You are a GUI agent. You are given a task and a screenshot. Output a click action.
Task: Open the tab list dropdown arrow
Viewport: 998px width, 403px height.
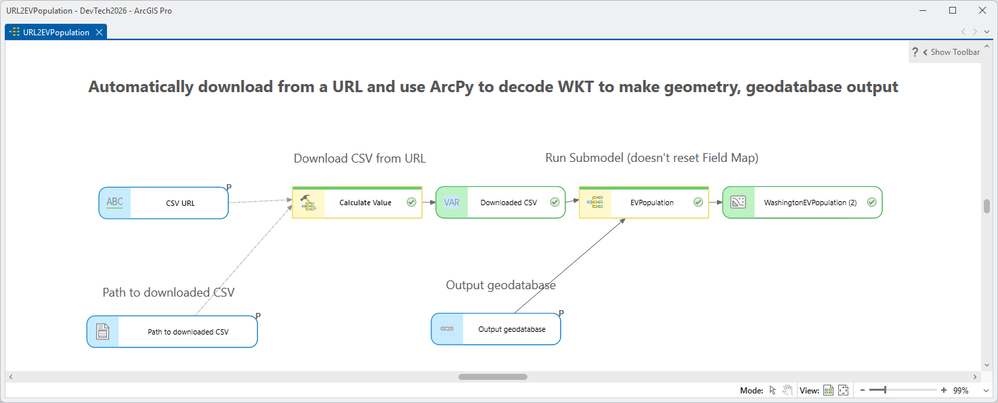pyautogui.click(x=987, y=31)
